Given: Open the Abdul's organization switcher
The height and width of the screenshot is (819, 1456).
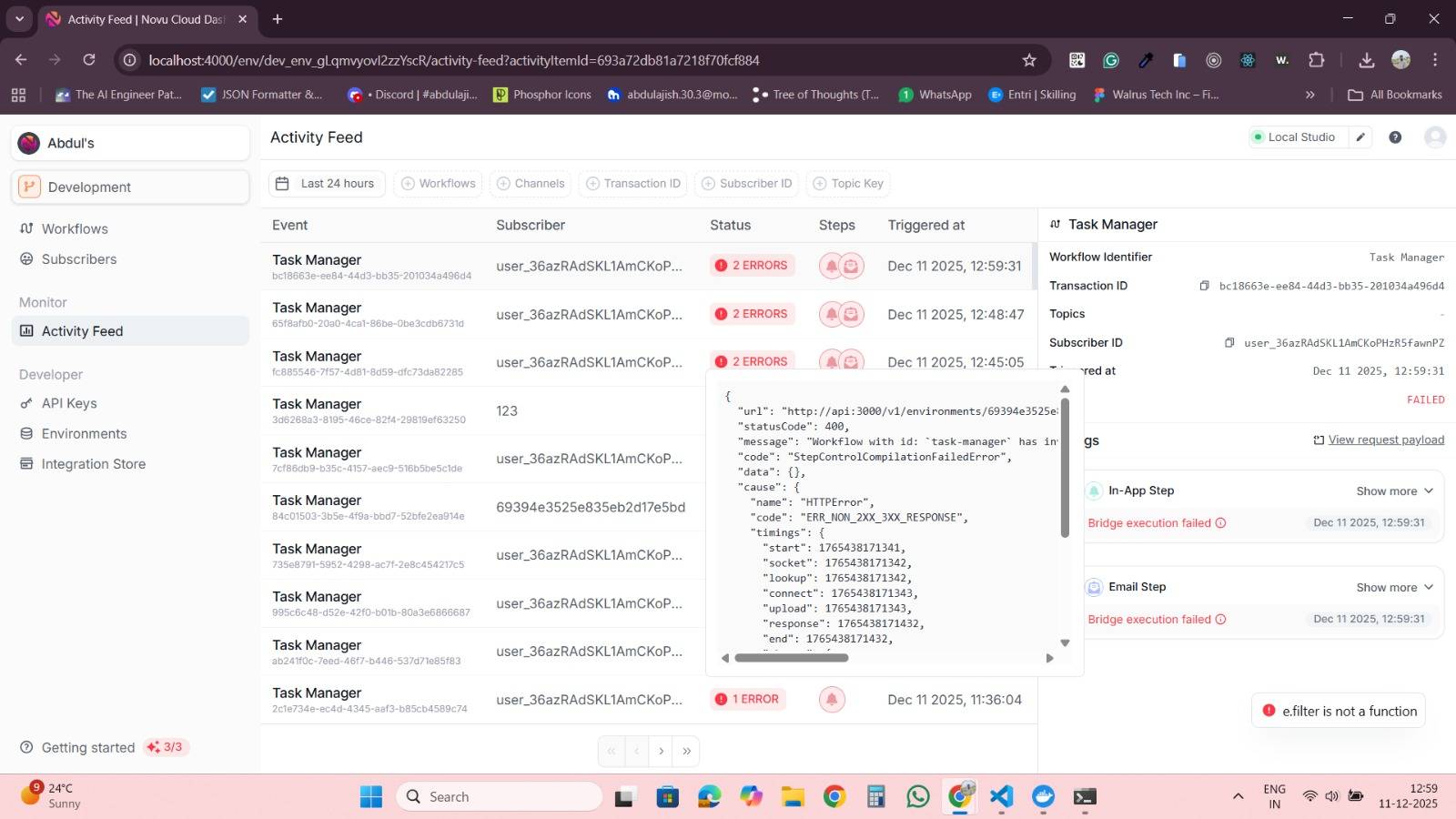Looking at the screenshot, I should [130, 143].
